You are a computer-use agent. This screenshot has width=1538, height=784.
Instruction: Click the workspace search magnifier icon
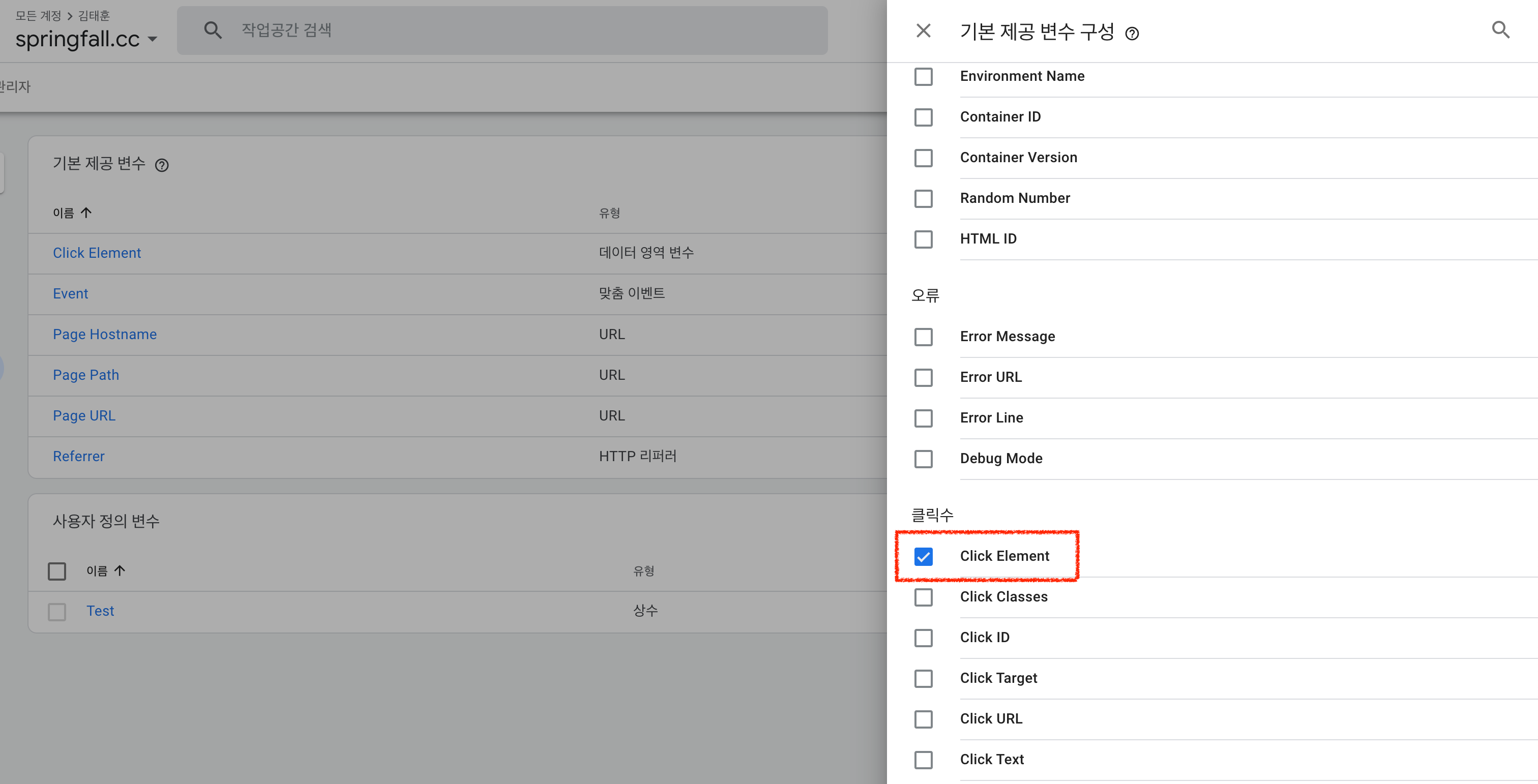coord(213,30)
